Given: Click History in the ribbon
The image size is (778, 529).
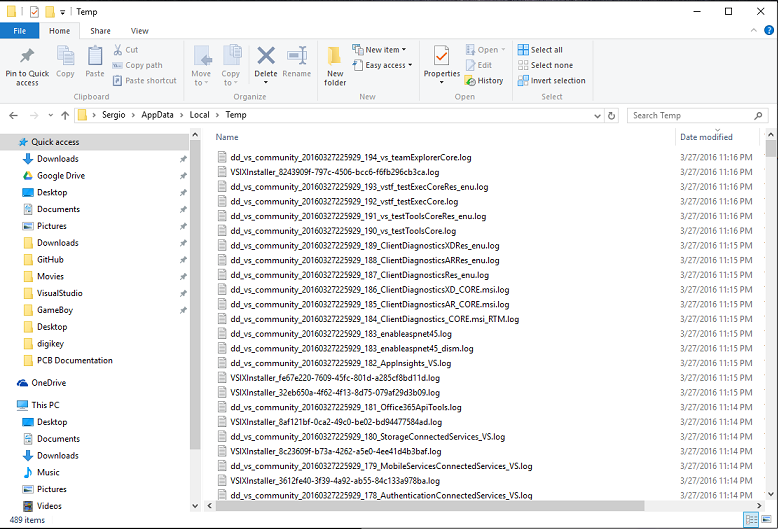Looking at the screenshot, I should click(484, 80).
